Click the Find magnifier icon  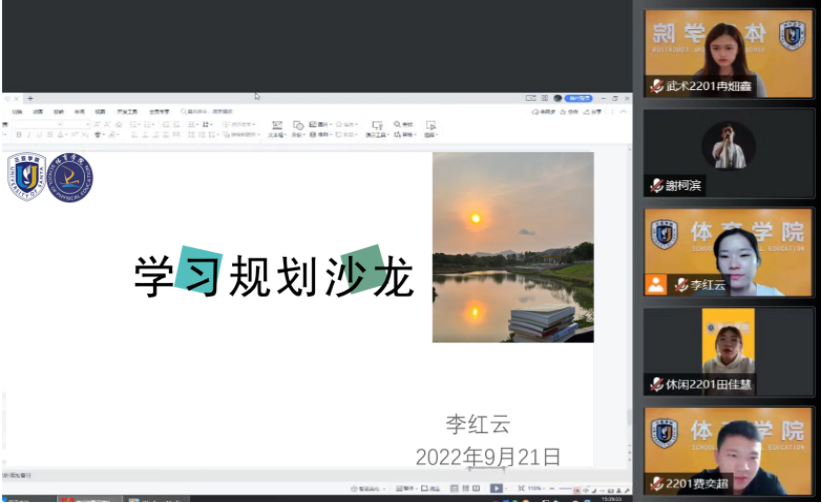coord(397,125)
